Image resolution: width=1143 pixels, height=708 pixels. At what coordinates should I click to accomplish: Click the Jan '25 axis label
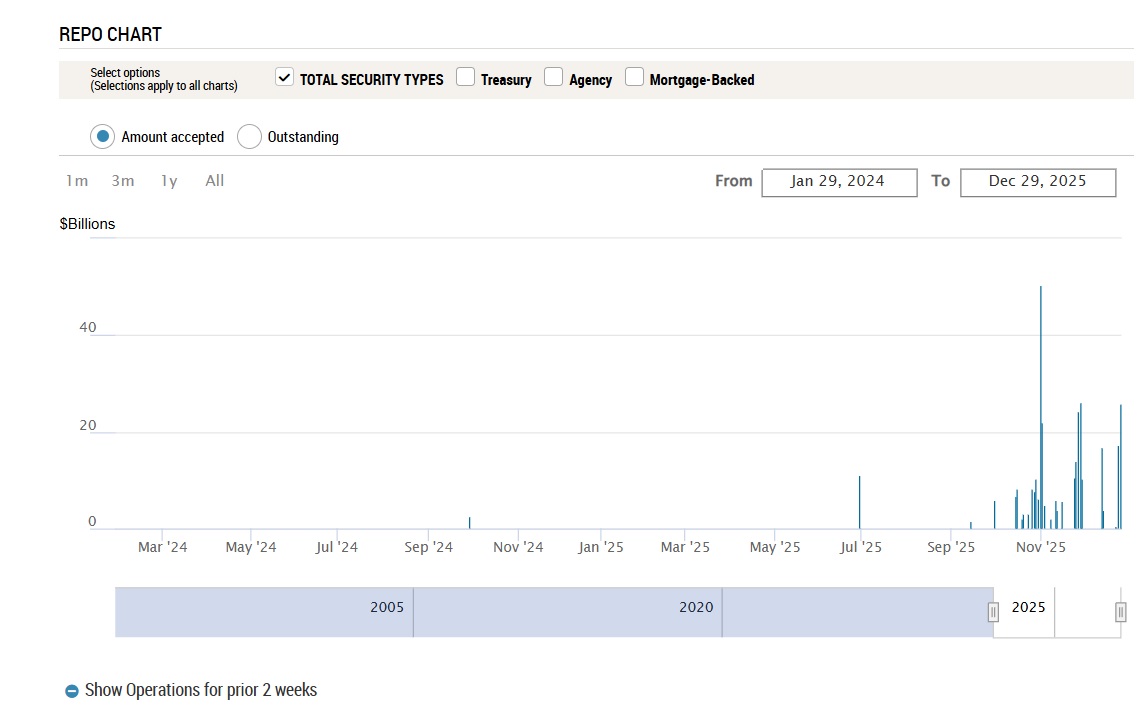point(601,547)
